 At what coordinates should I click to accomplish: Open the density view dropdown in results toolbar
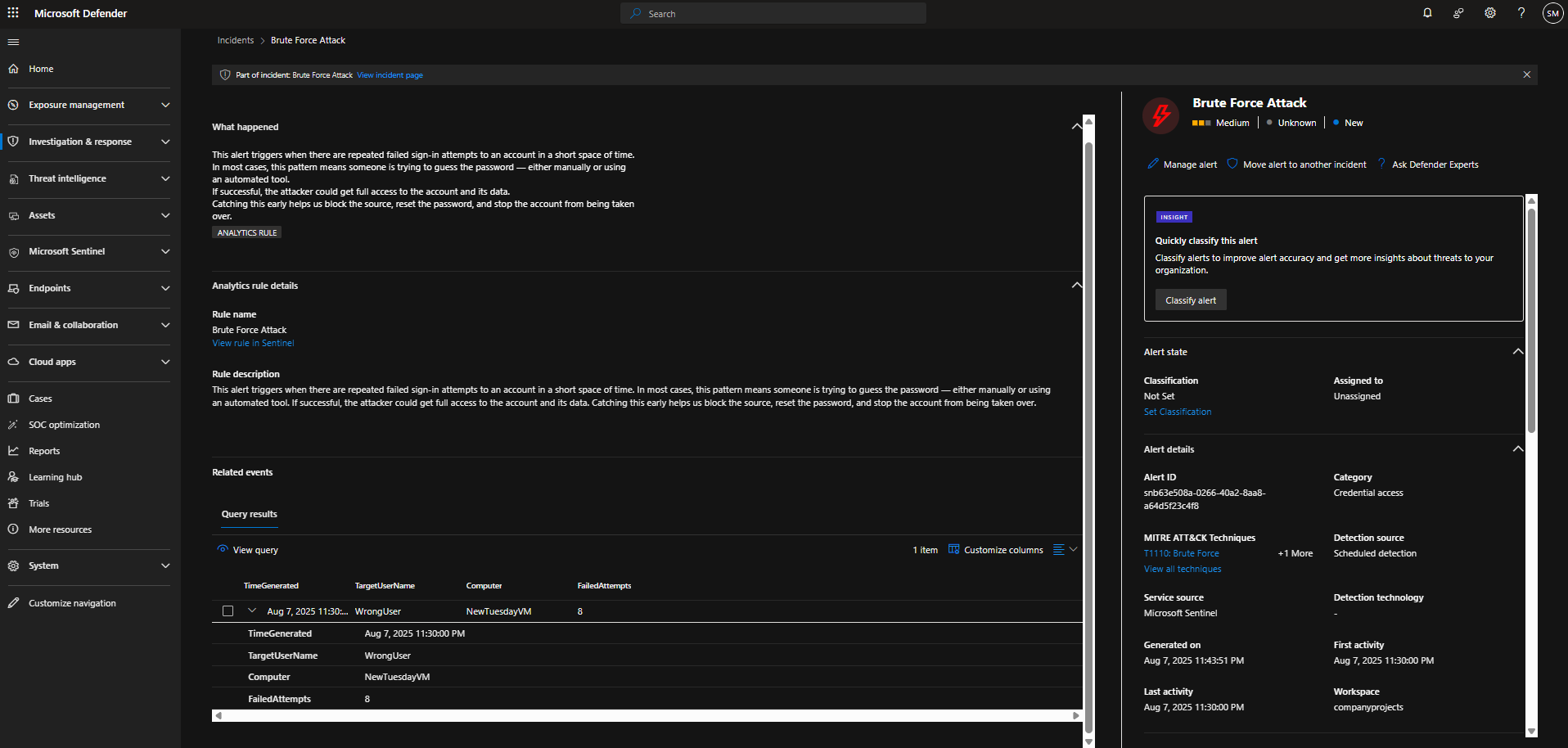[1065, 549]
